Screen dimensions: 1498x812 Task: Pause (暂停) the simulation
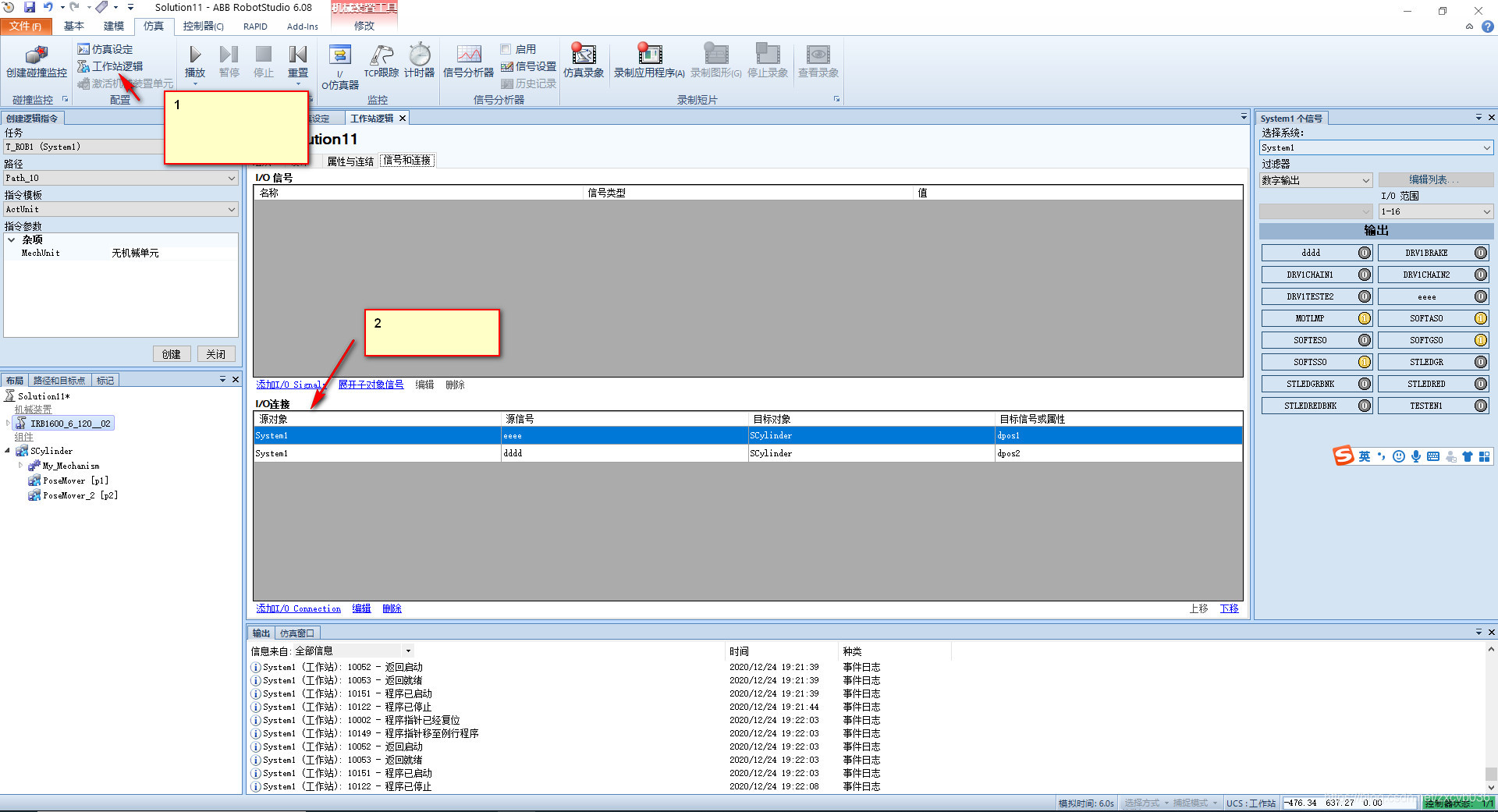229,62
